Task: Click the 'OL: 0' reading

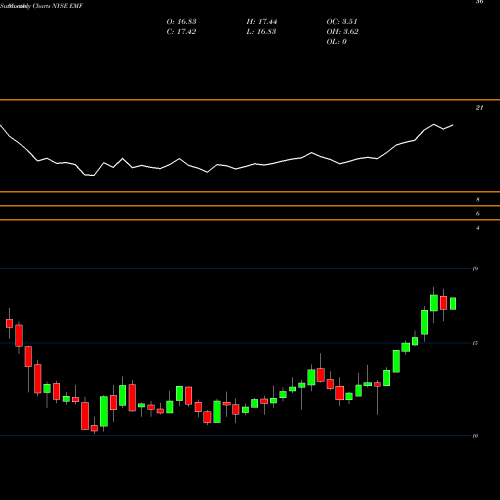Action: pyautogui.click(x=336, y=42)
